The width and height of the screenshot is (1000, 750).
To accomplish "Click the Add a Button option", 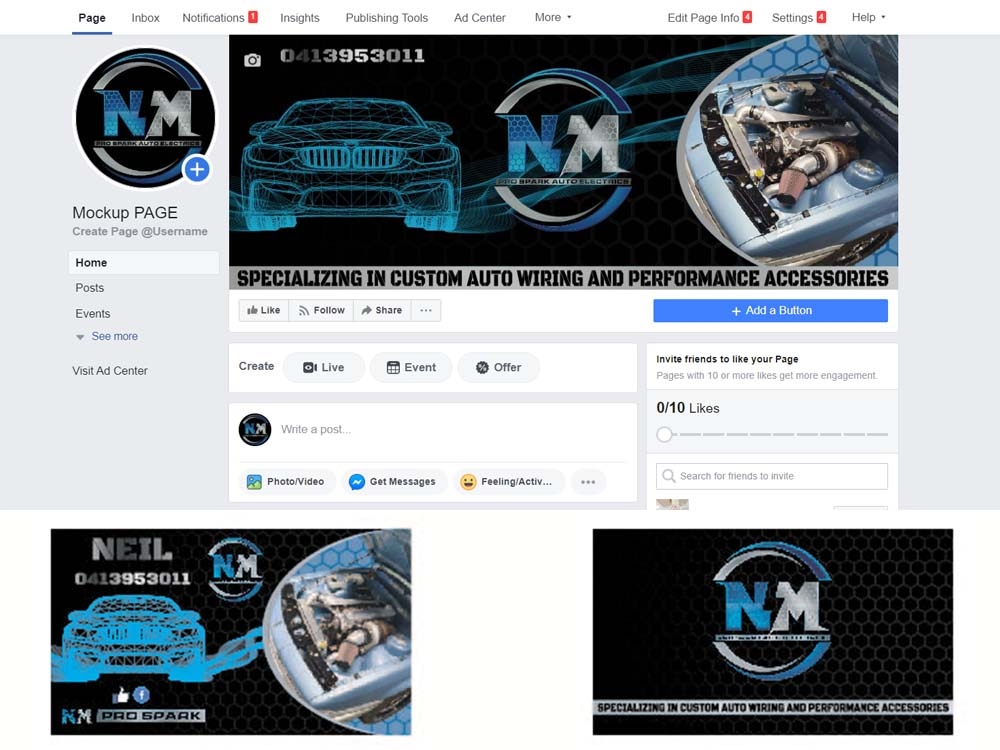I will point(770,310).
